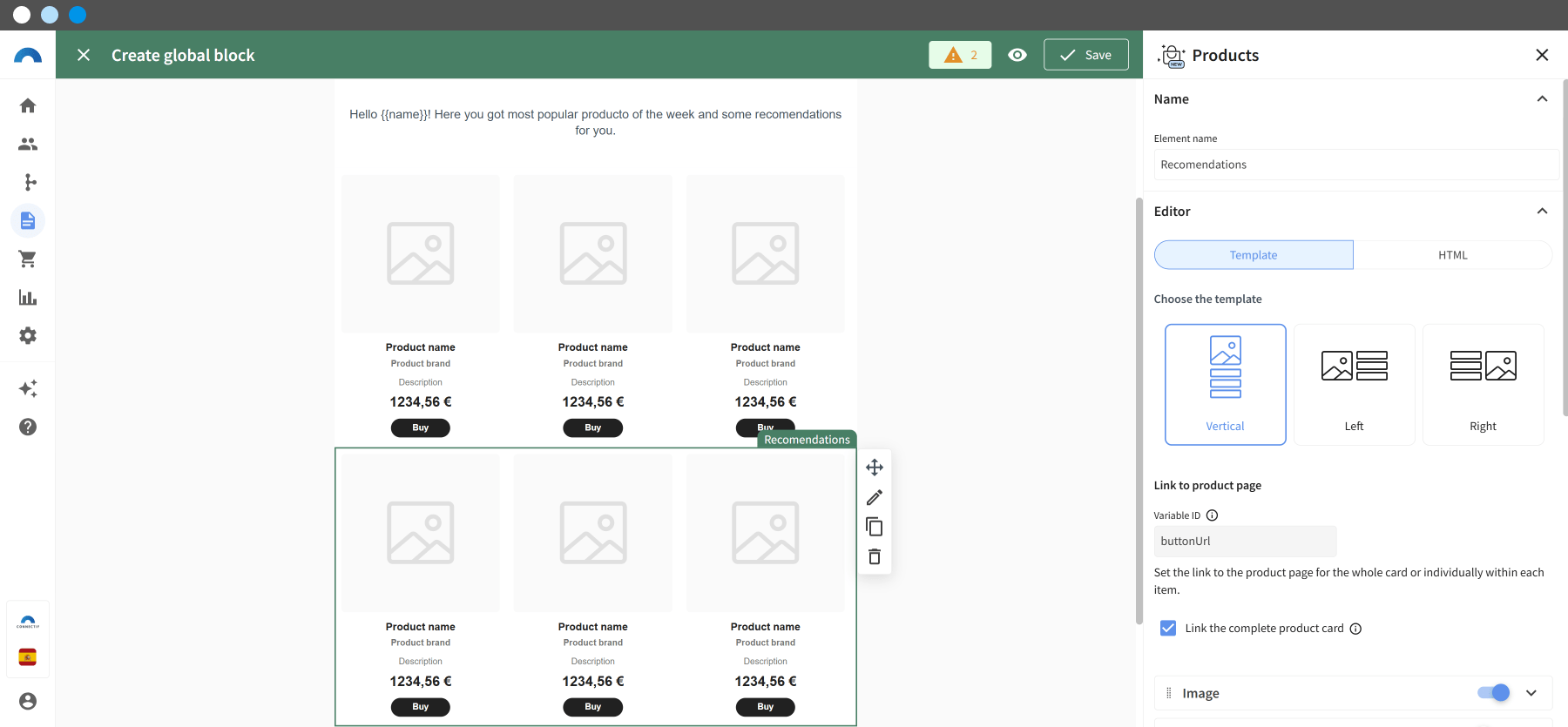Choose the Left template layout
The width and height of the screenshot is (1568, 727).
1354,385
